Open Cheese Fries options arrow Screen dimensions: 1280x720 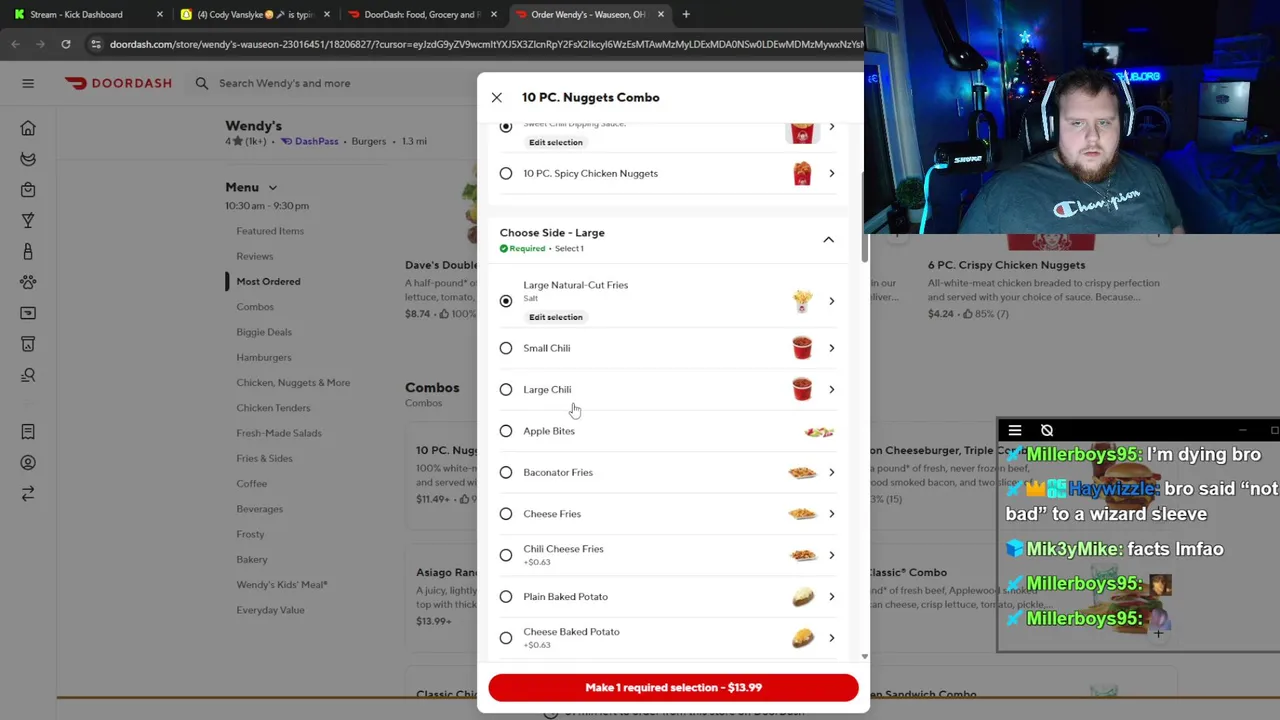coord(831,514)
